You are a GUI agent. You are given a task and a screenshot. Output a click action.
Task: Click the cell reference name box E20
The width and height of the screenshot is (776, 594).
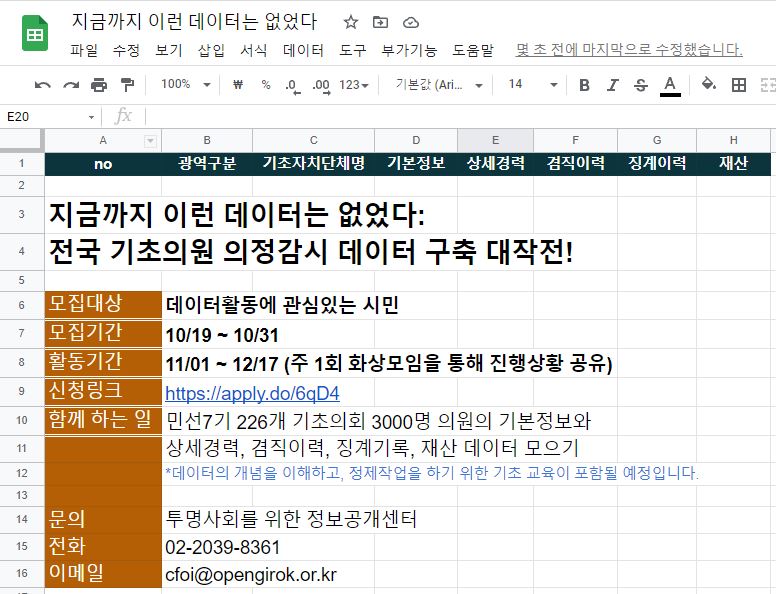coord(47,117)
